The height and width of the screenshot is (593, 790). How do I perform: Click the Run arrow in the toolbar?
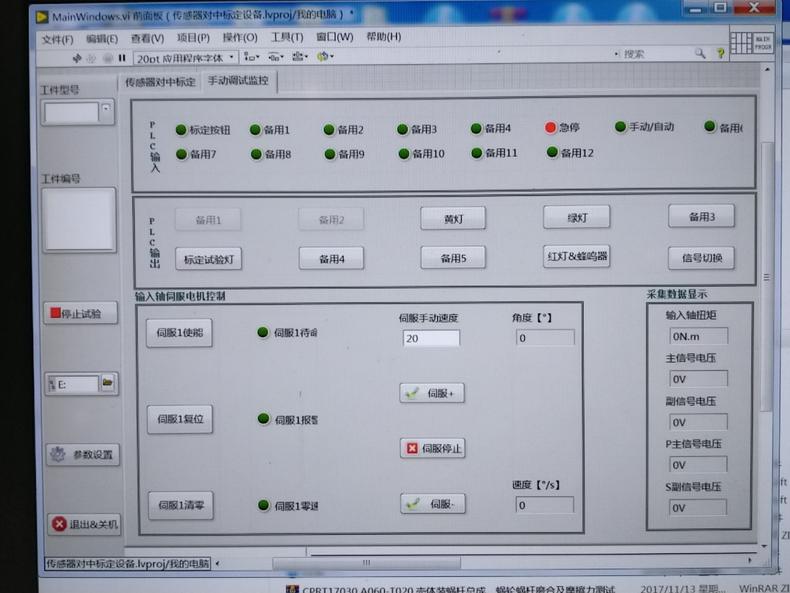click(x=77, y=58)
